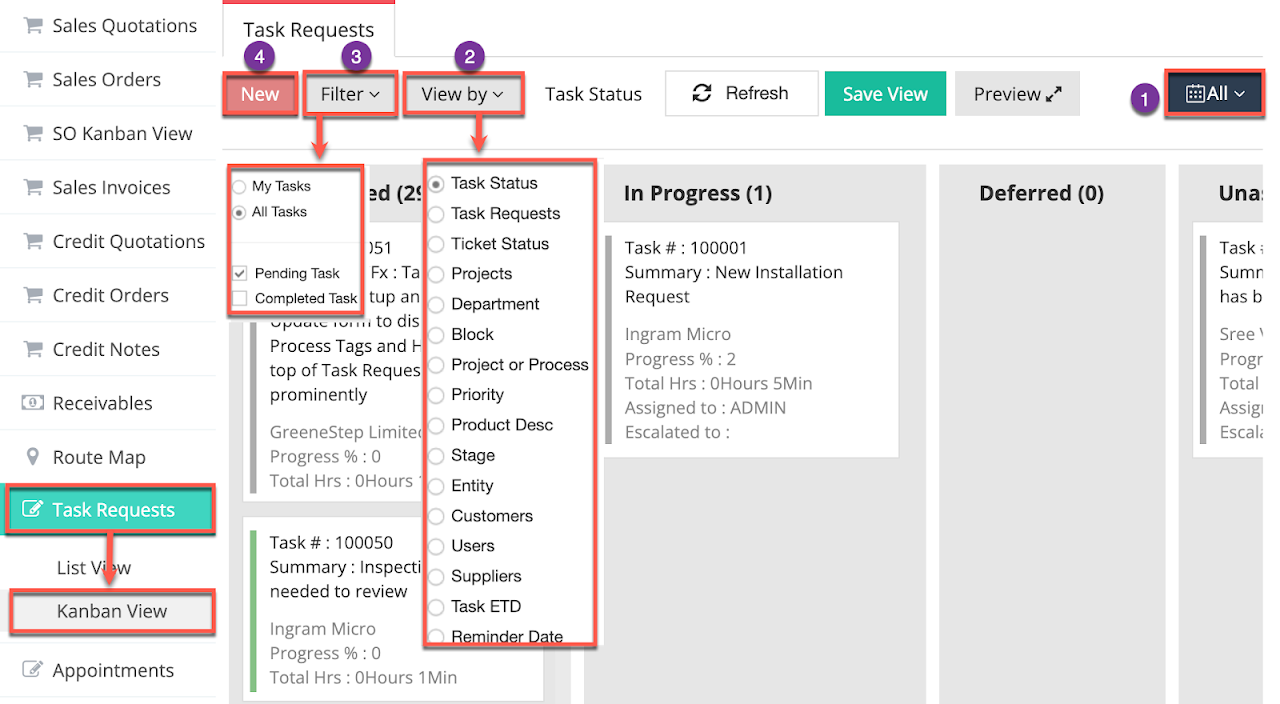1280x704 pixels.
Task: Click the refresh arrows icon
Action: [x=702, y=93]
